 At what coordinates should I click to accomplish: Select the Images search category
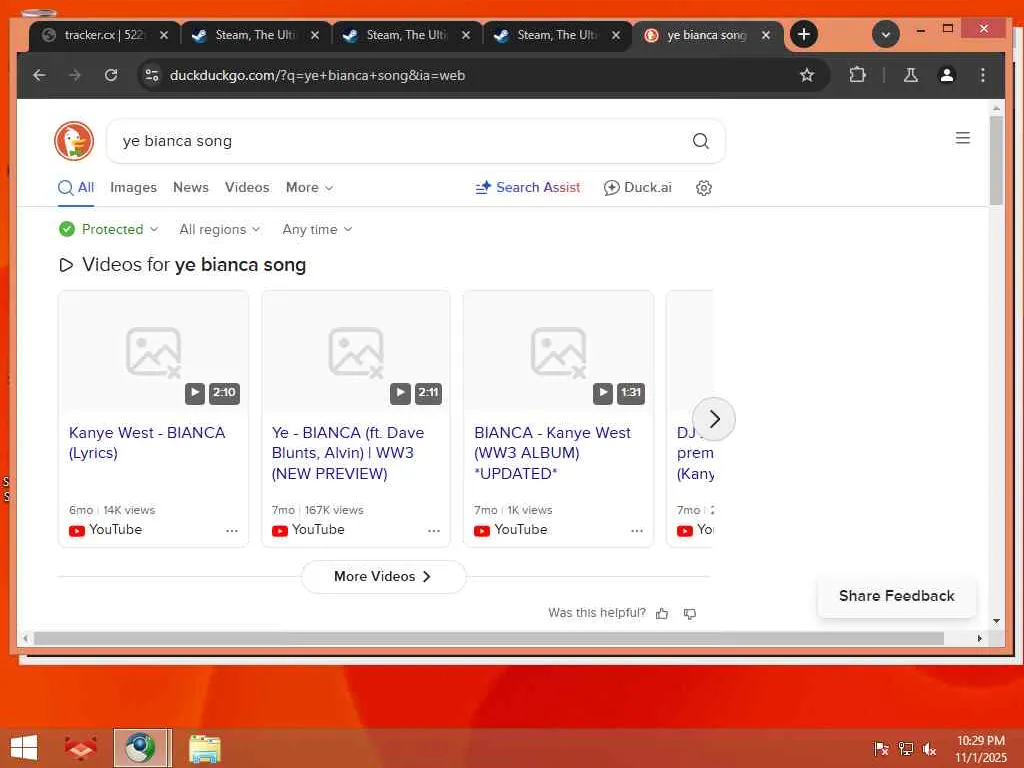pyautogui.click(x=133, y=187)
